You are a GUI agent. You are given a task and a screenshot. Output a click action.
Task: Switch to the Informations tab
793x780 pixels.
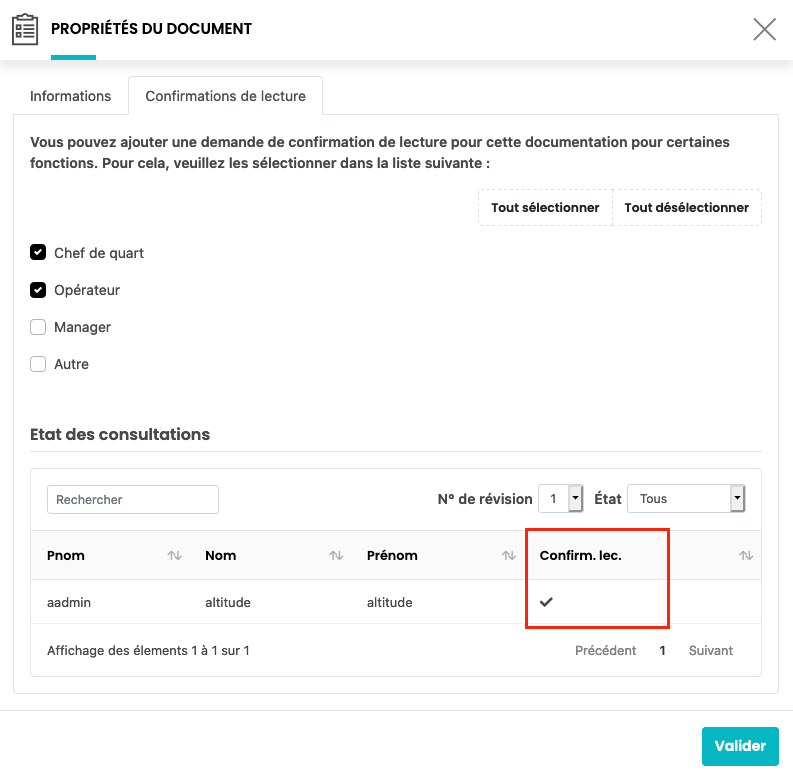(x=70, y=96)
